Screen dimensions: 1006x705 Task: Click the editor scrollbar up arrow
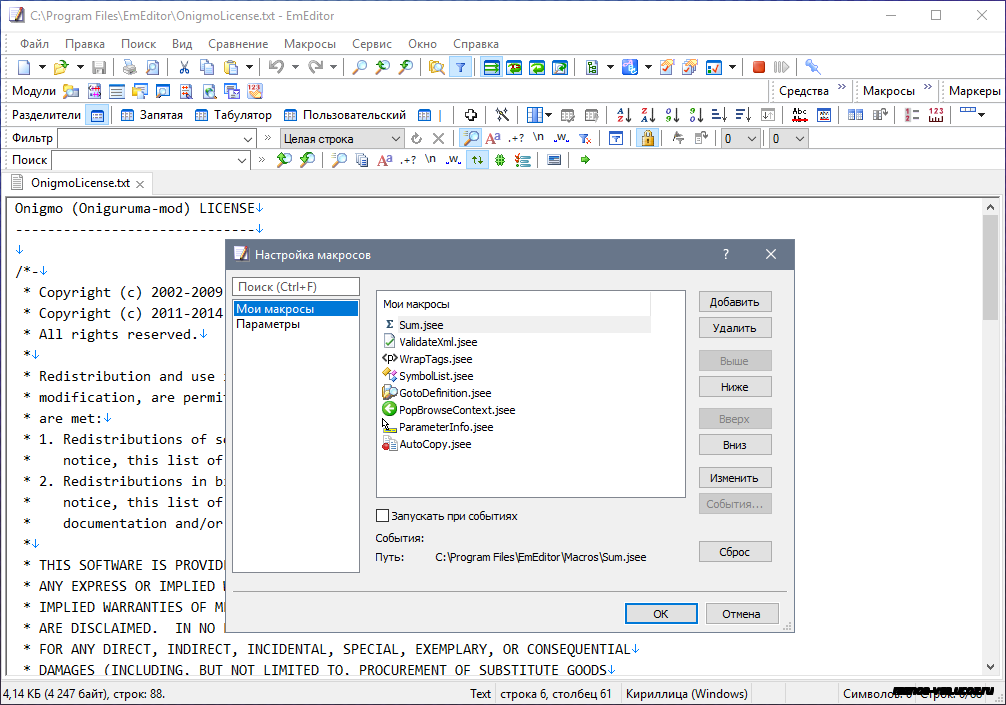click(x=990, y=207)
